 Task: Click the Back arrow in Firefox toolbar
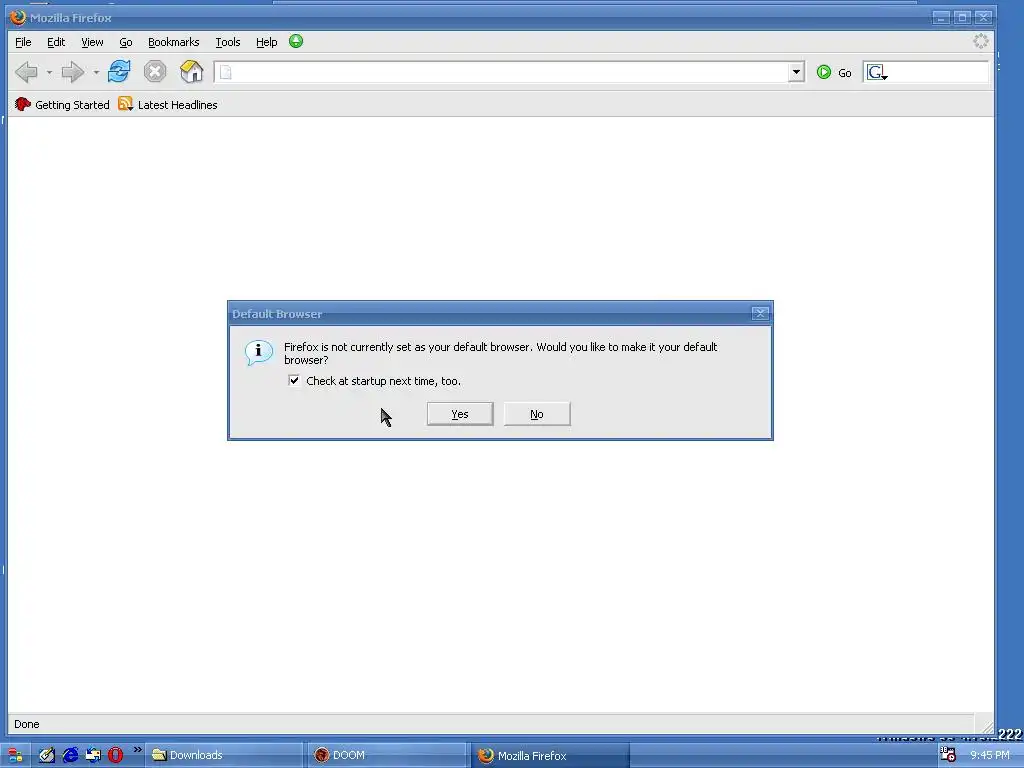click(26, 72)
